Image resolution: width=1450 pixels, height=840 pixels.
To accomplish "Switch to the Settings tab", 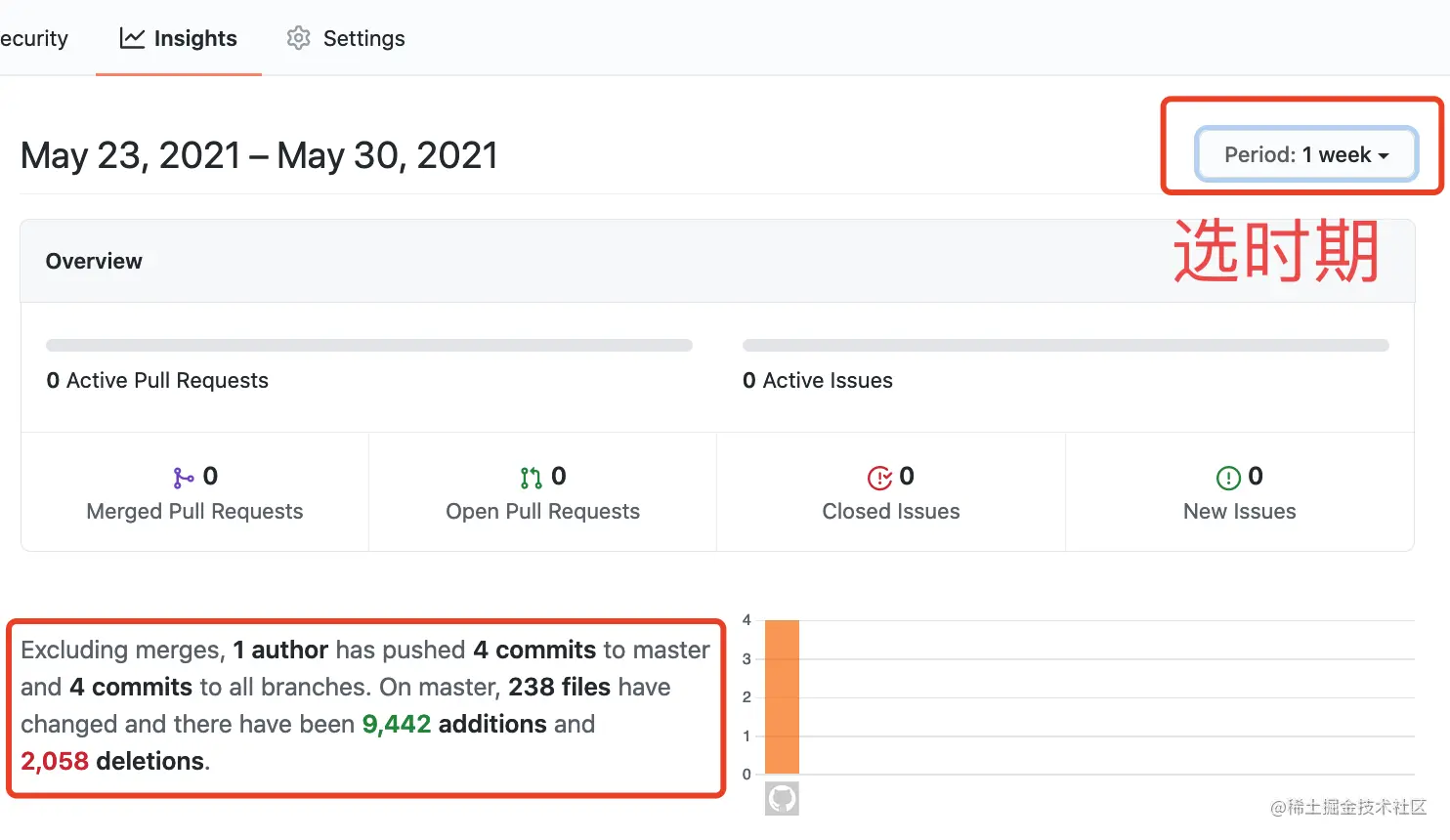I will coord(344,38).
